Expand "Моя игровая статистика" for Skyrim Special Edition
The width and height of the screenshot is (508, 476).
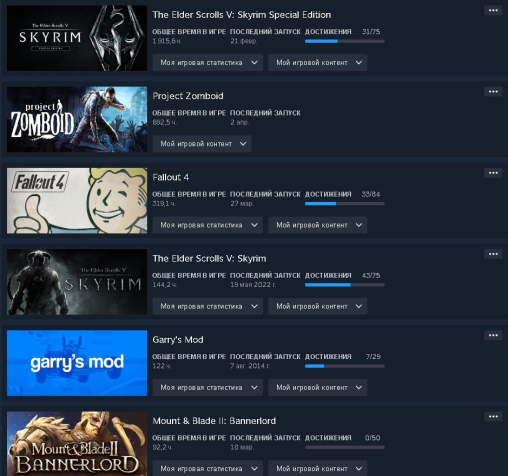[208, 63]
